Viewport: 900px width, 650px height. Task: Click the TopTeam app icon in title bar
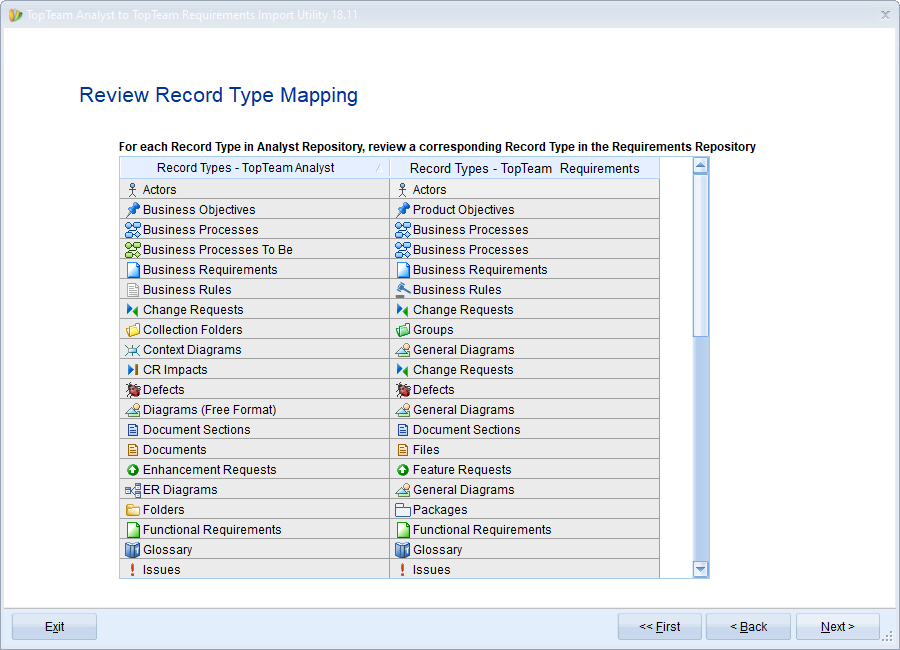[15, 15]
